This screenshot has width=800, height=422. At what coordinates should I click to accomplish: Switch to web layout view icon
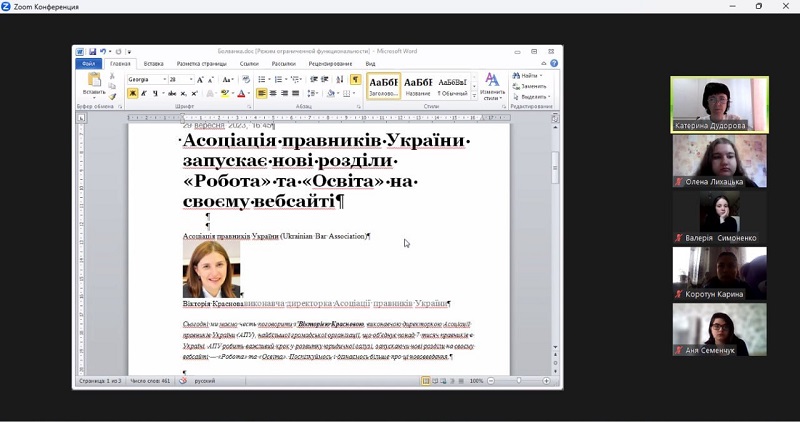(443, 381)
